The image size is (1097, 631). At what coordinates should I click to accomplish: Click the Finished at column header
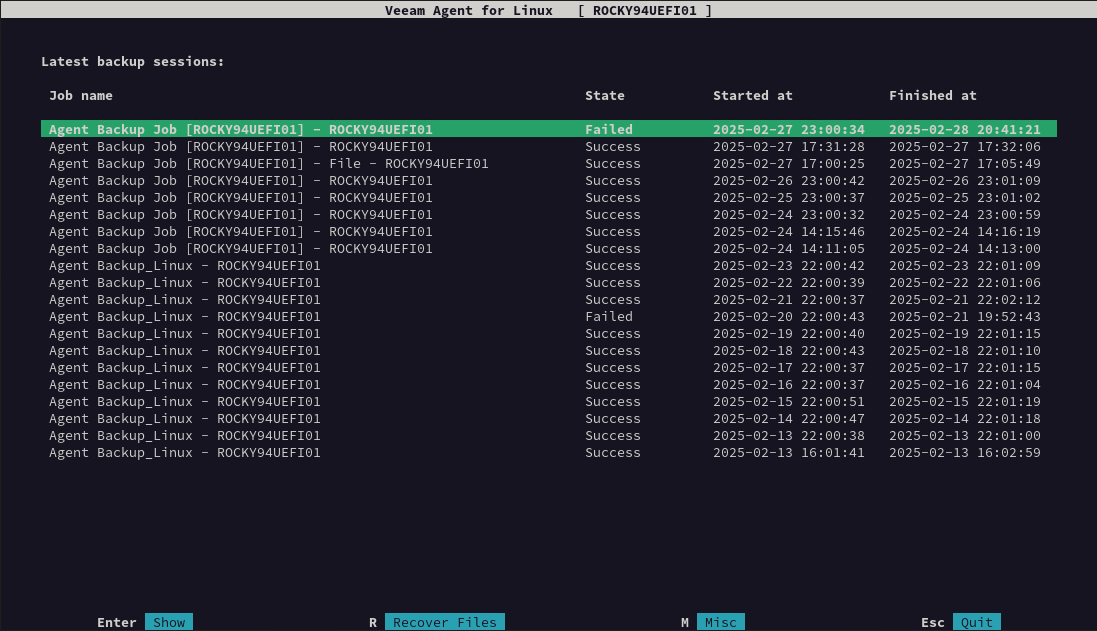pos(933,95)
